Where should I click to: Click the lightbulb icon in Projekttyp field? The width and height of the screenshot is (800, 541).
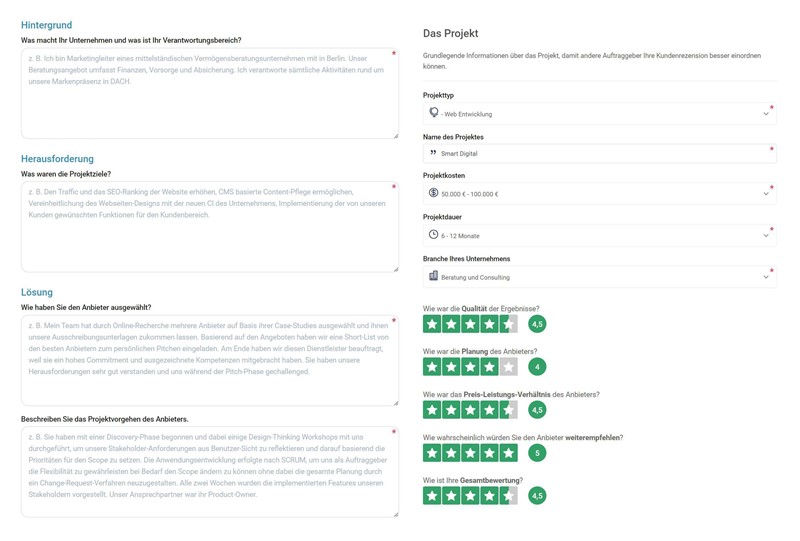[434, 112]
